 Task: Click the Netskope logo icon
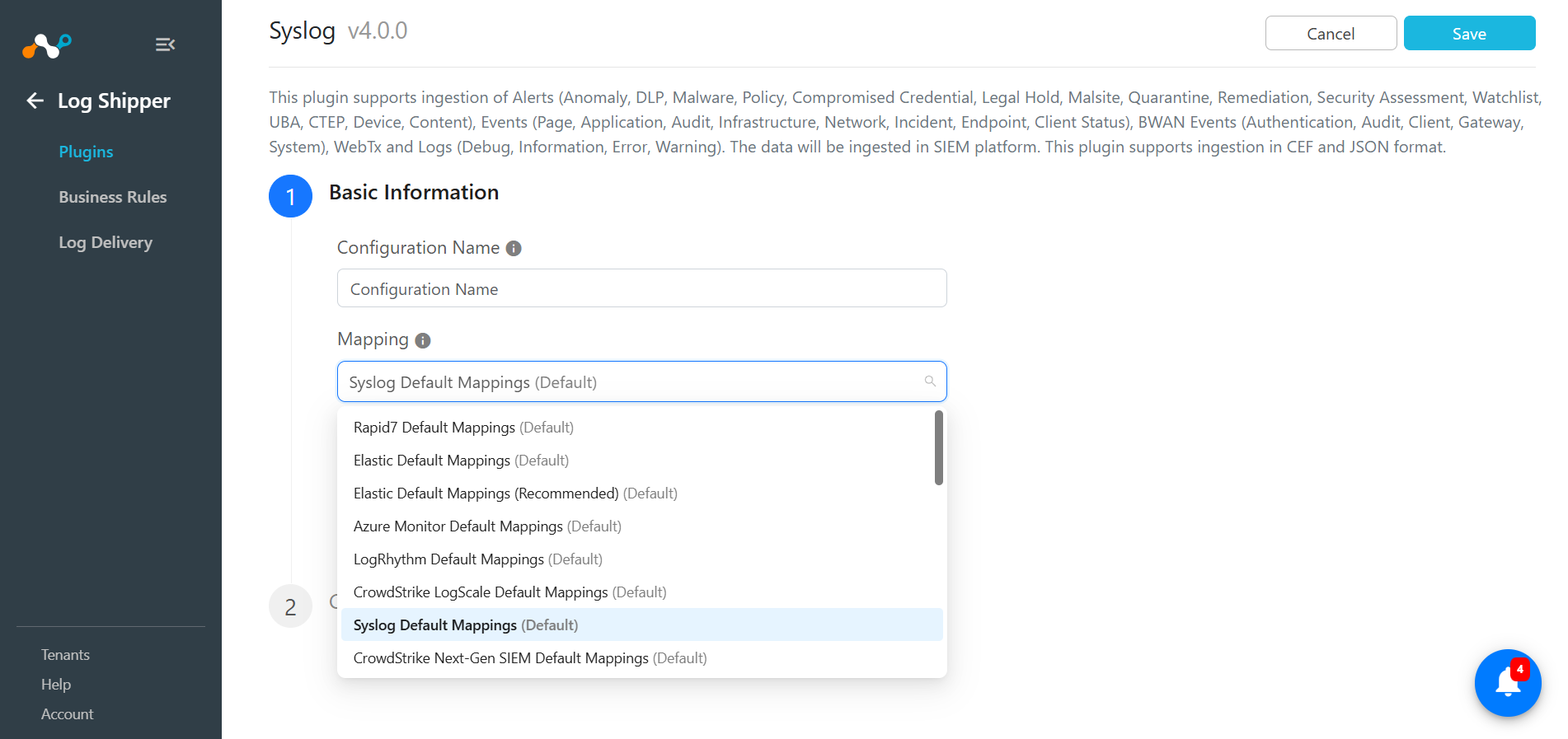pyautogui.click(x=47, y=45)
